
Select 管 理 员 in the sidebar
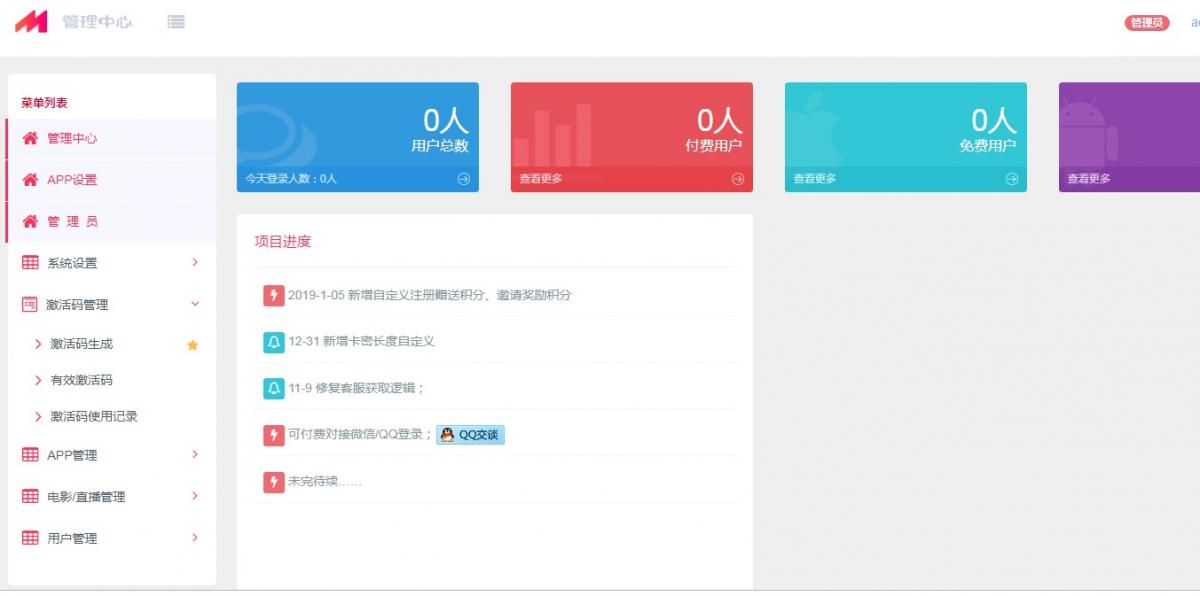tap(72, 222)
